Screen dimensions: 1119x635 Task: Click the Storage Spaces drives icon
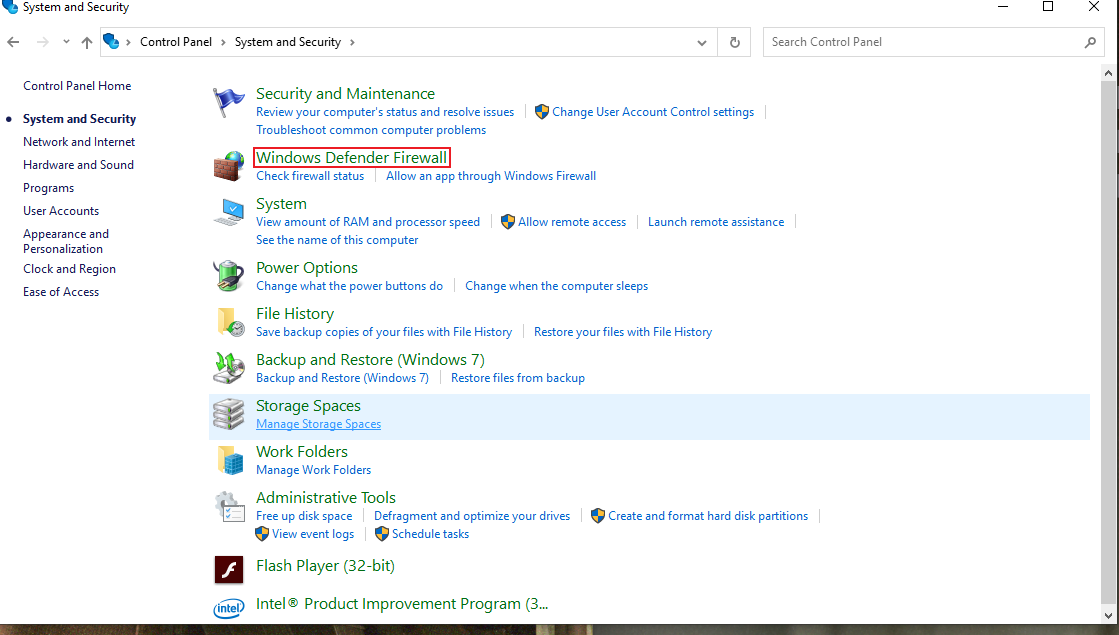228,415
